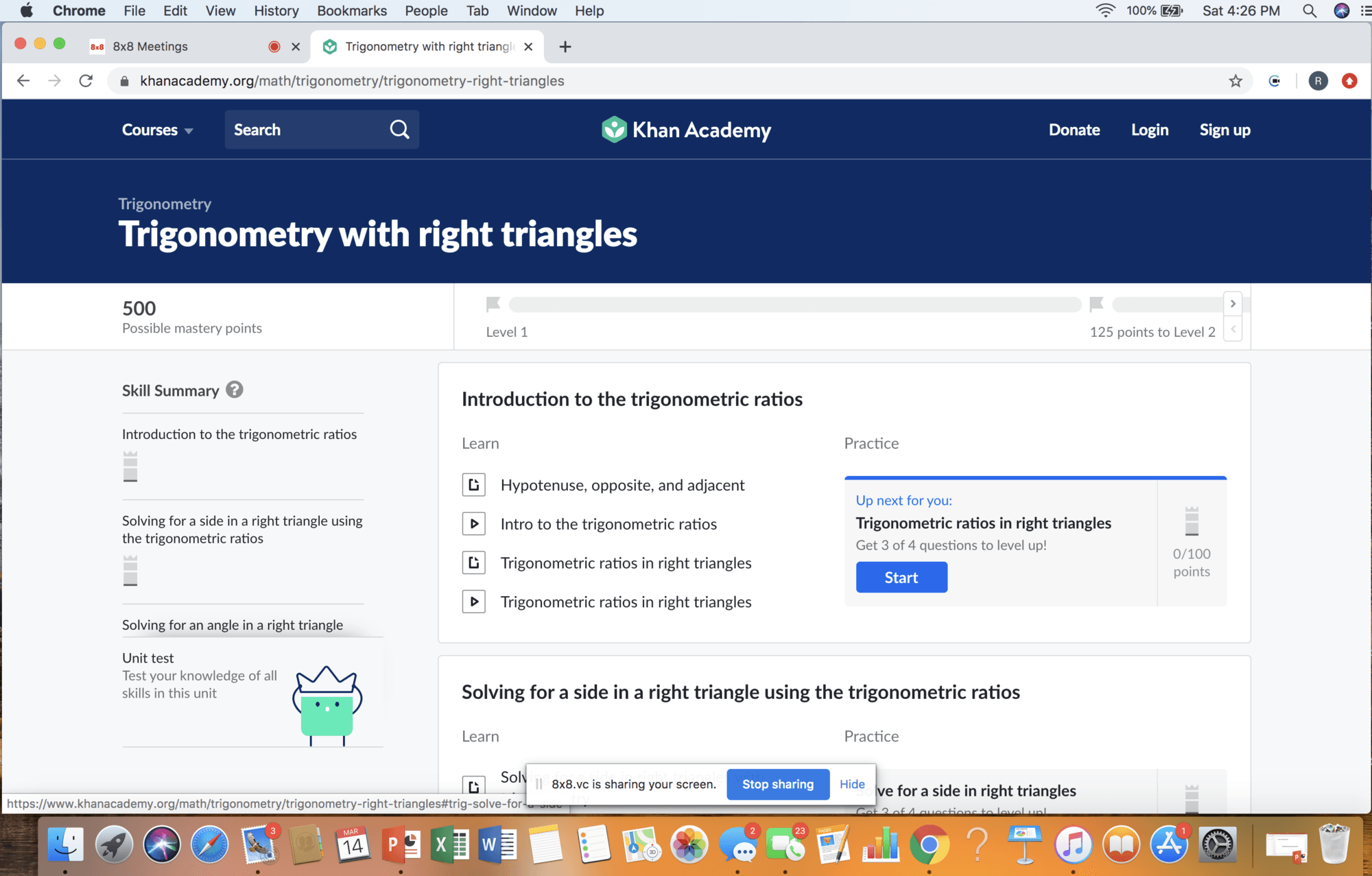Open Intro to the trigonometric ratios video
This screenshot has height=876, width=1372.
pyautogui.click(x=608, y=524)
